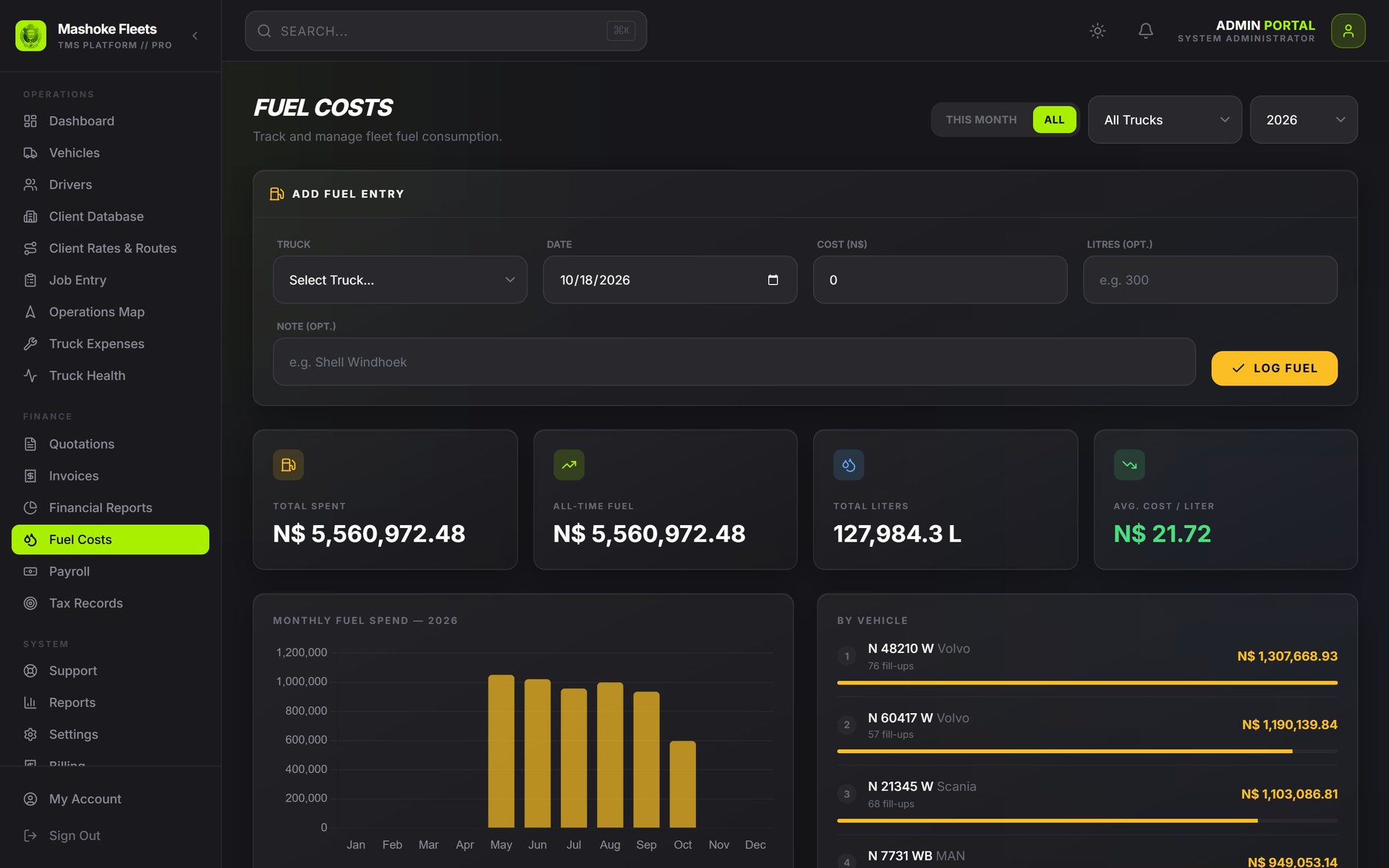Viewport: 1389px width, 868px height.
Task: Open My Account
Action: [111, 799]
